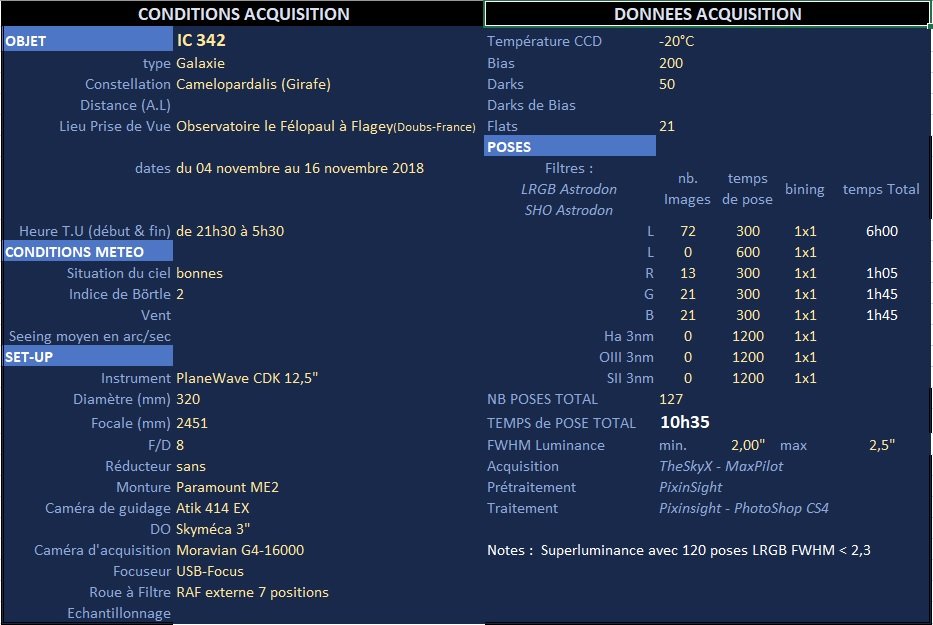Select guide camera Atik 414 EX

[x=213, y=508]
